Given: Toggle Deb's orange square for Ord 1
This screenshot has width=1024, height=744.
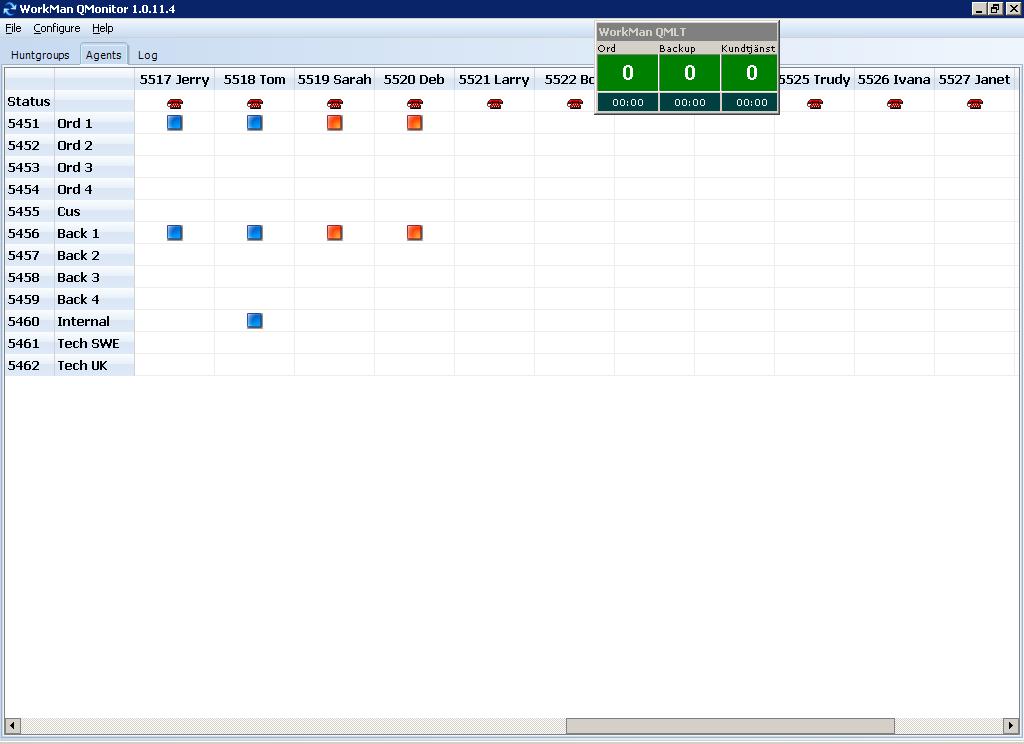Looking at the screenshot, I should (415, 123).
